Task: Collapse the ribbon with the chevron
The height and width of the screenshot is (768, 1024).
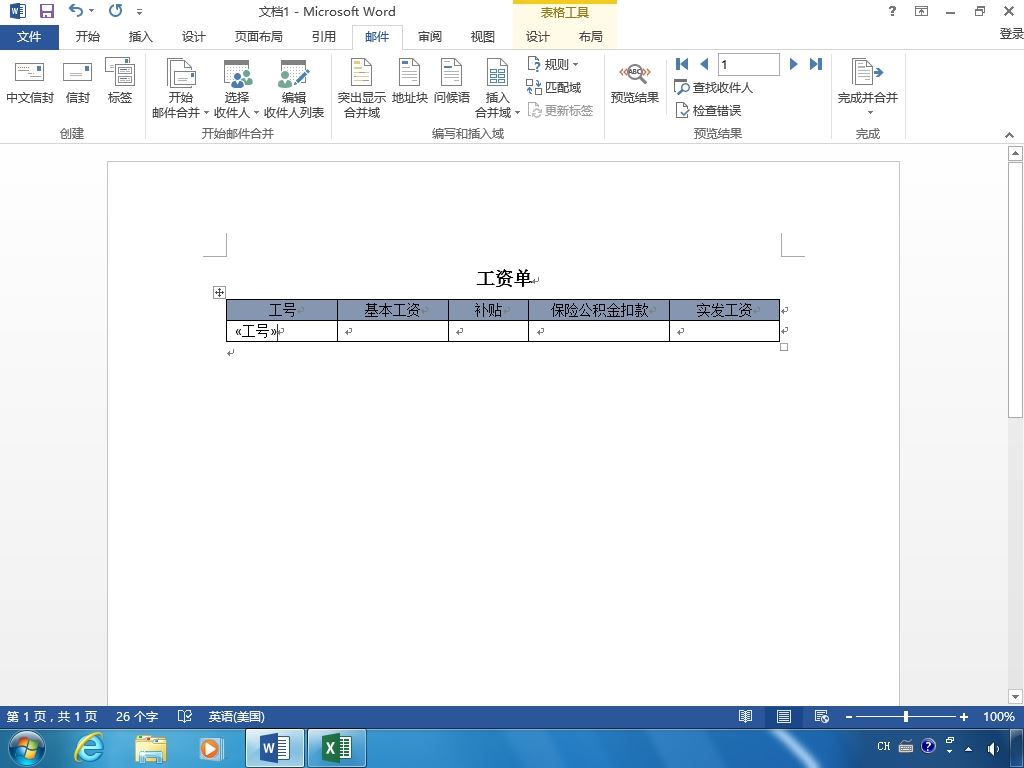Action: [1009, 135]
